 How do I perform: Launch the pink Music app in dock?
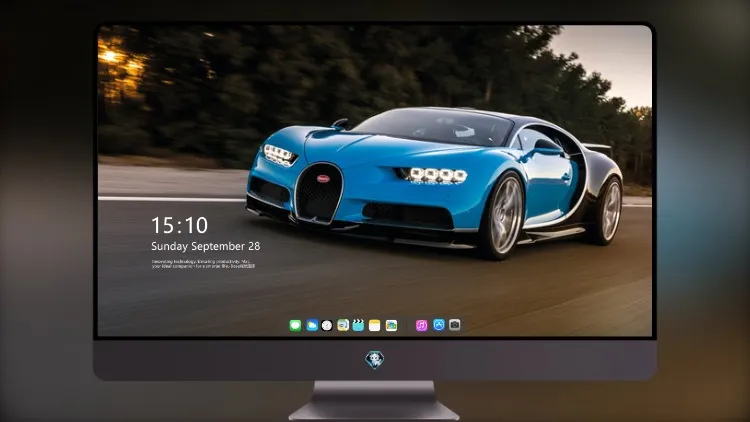tap(421, 325)
